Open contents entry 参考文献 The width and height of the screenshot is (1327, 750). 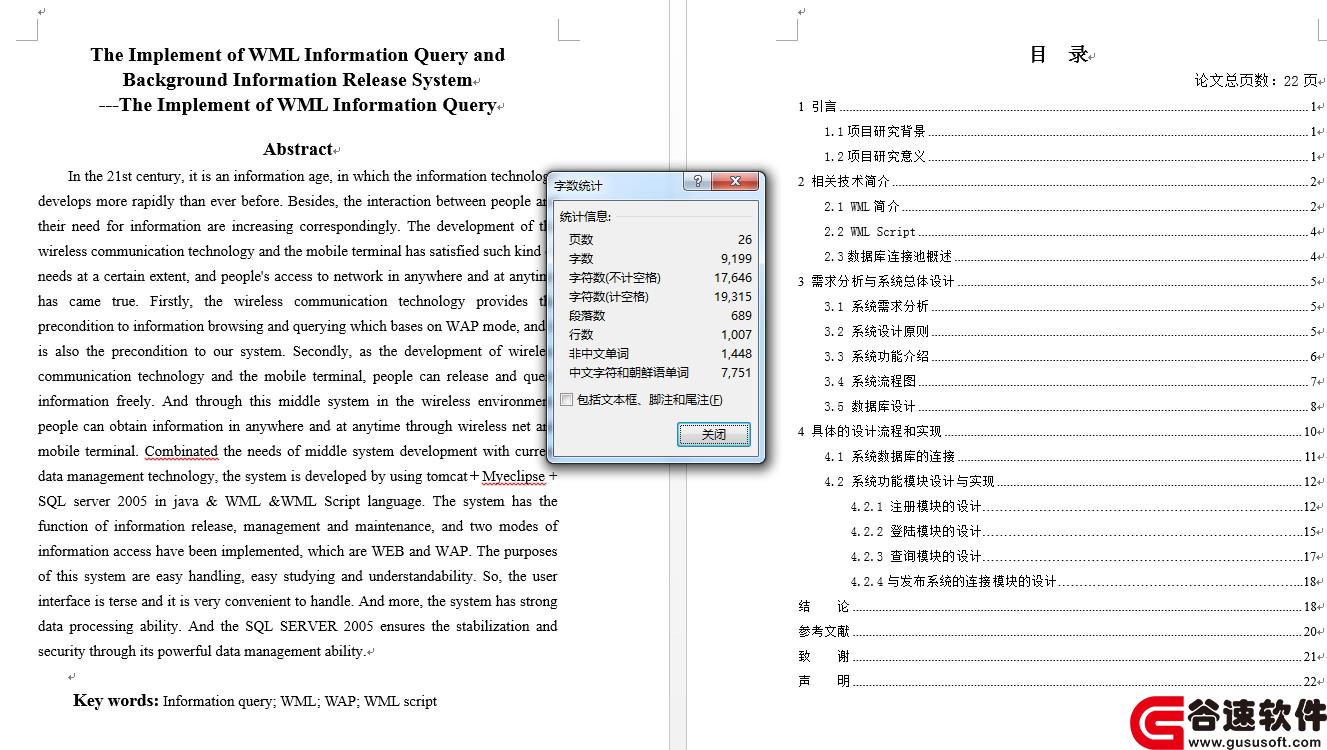1058,631
